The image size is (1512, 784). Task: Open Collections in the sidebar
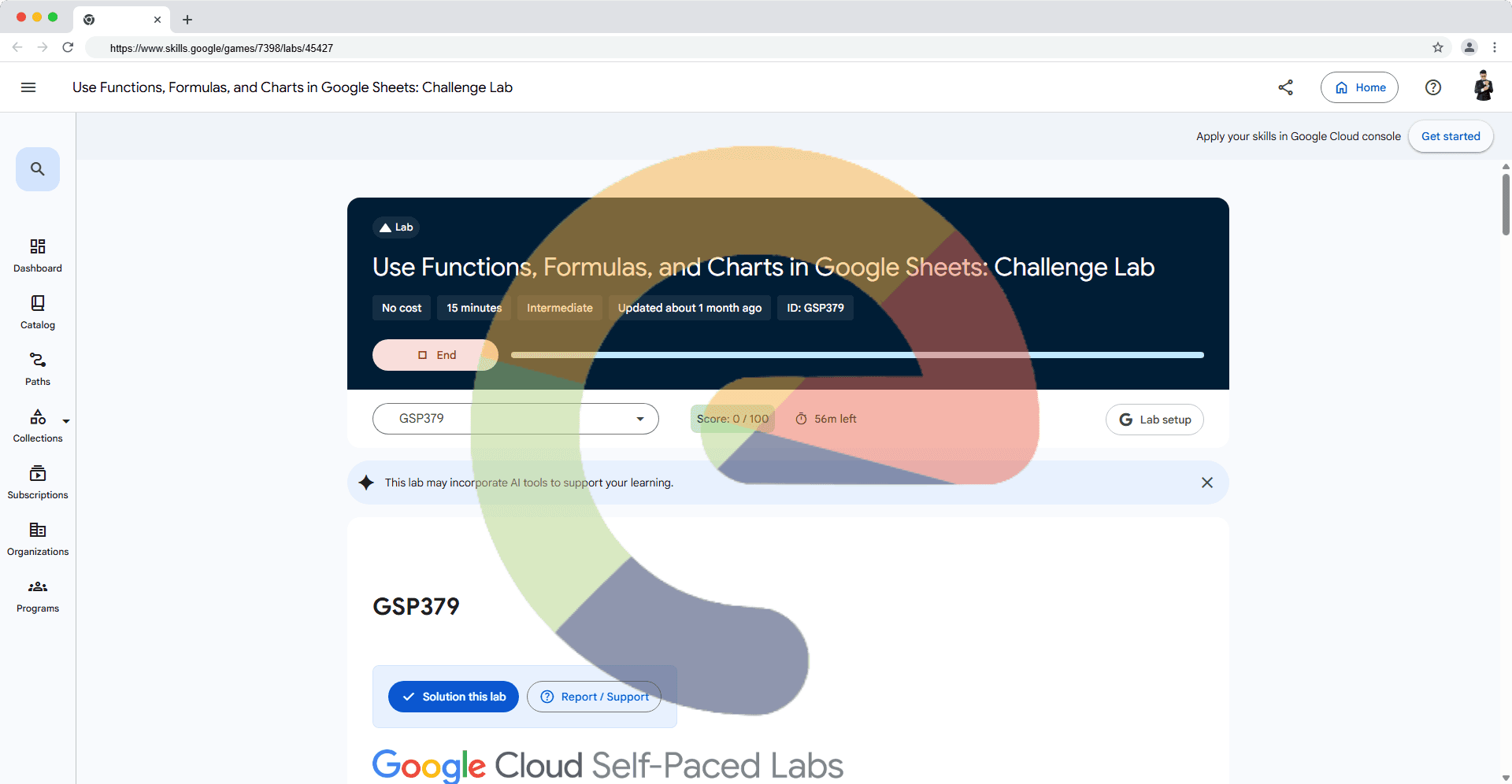(38, 426)
